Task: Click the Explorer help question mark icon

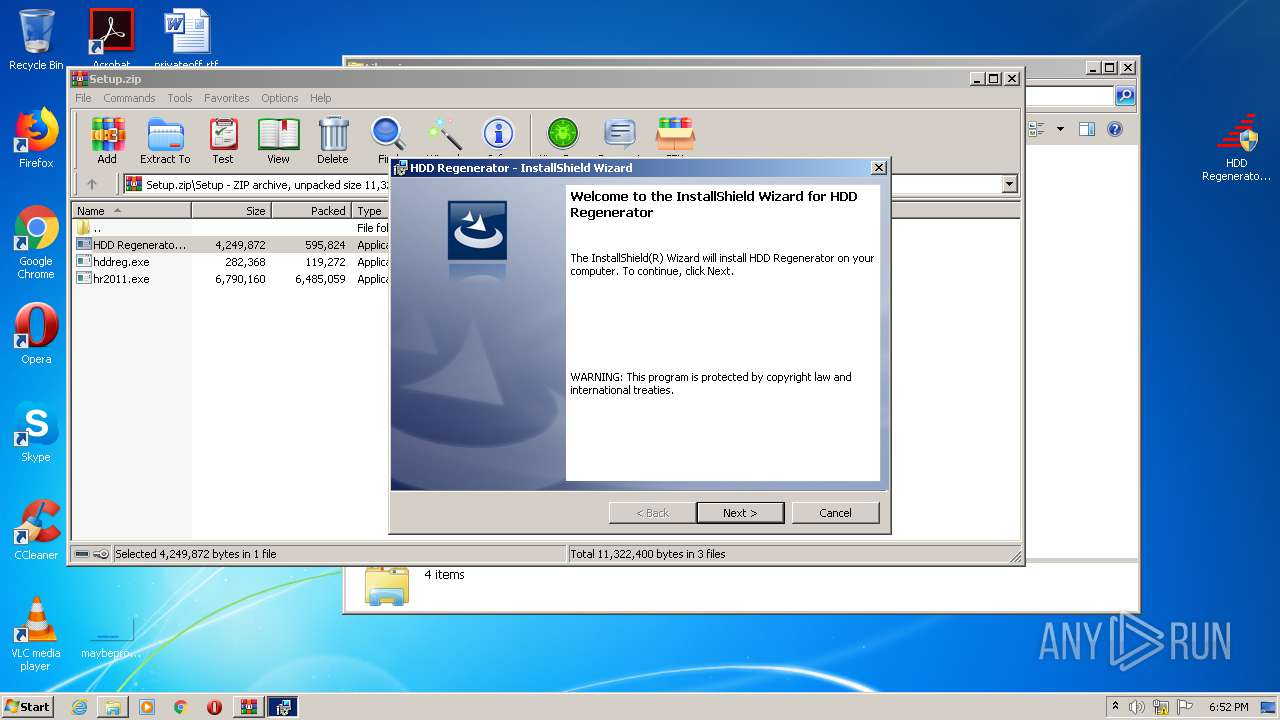Action: click(x=1115, y=129)
